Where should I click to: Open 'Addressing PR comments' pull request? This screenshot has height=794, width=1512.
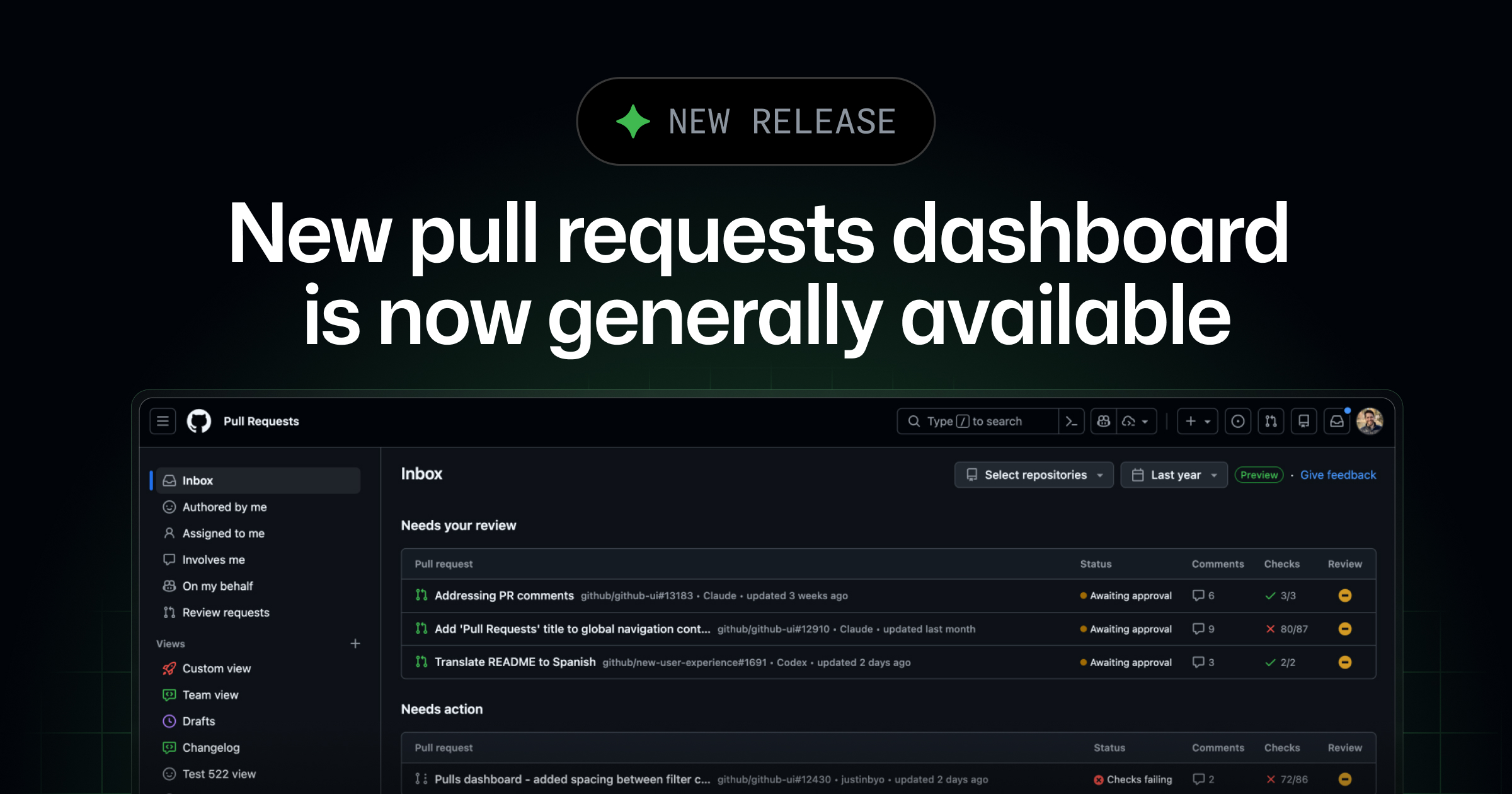tap(504, 595)
